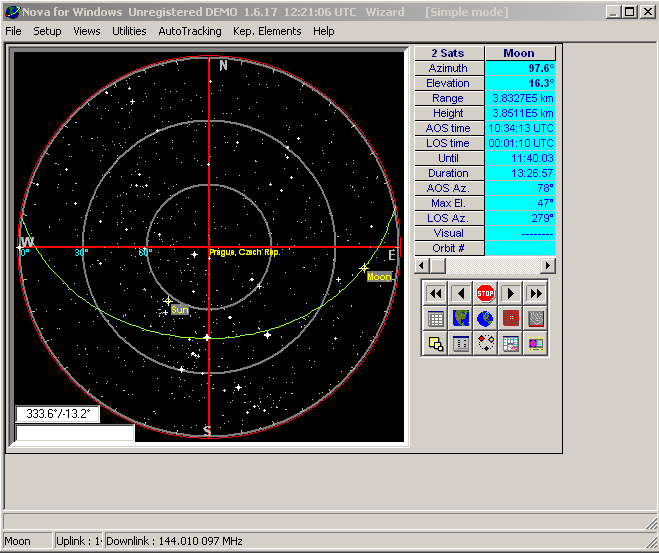Click the Moon column header
659x553 pixels.
pyautogui.click(x=519, y=53)
